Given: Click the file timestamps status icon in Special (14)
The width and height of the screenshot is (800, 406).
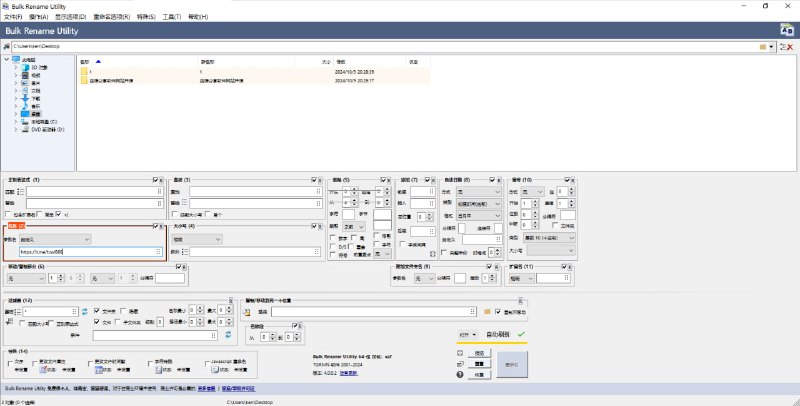Looking at the screenshot, I should coord(98,370).
